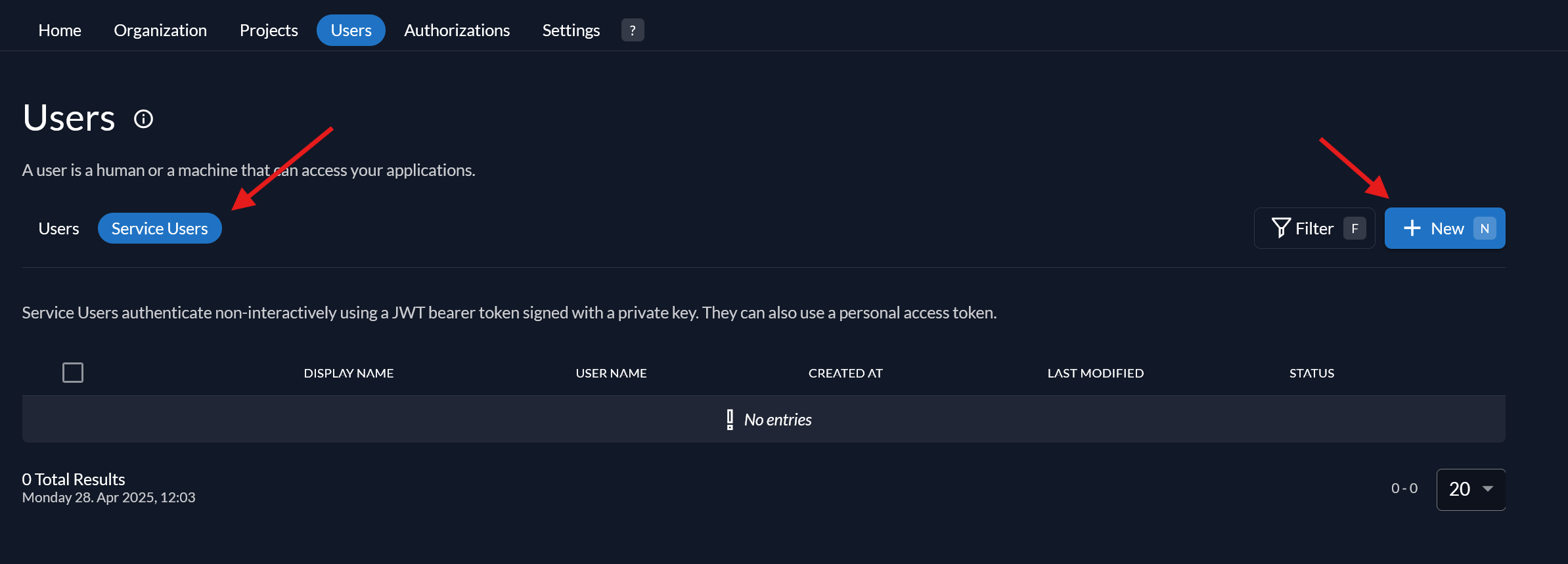Open the question mark help icon
Viewport: 1568px width, 564px height.
pyautogui.click(x=632, y=30)
